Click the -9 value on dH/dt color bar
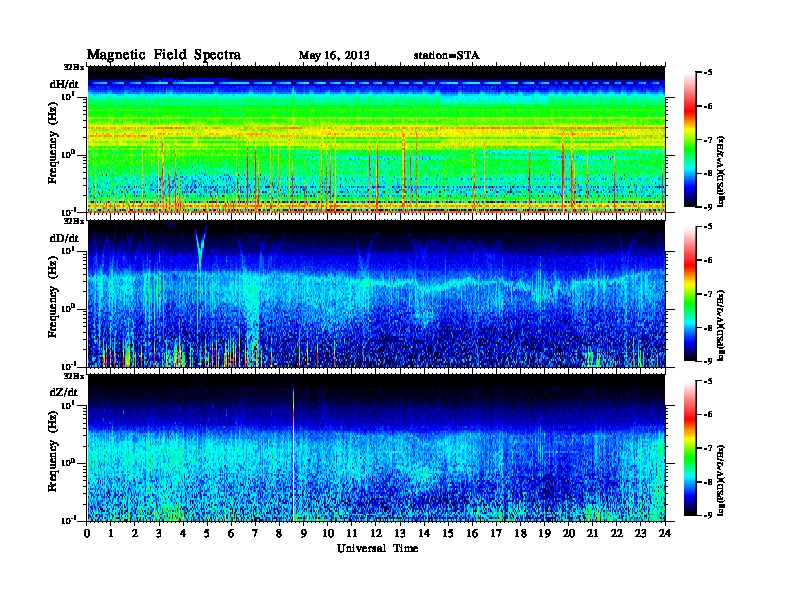Image resolution: width=792 pixels, height=612 pixels. click(708, 207)
